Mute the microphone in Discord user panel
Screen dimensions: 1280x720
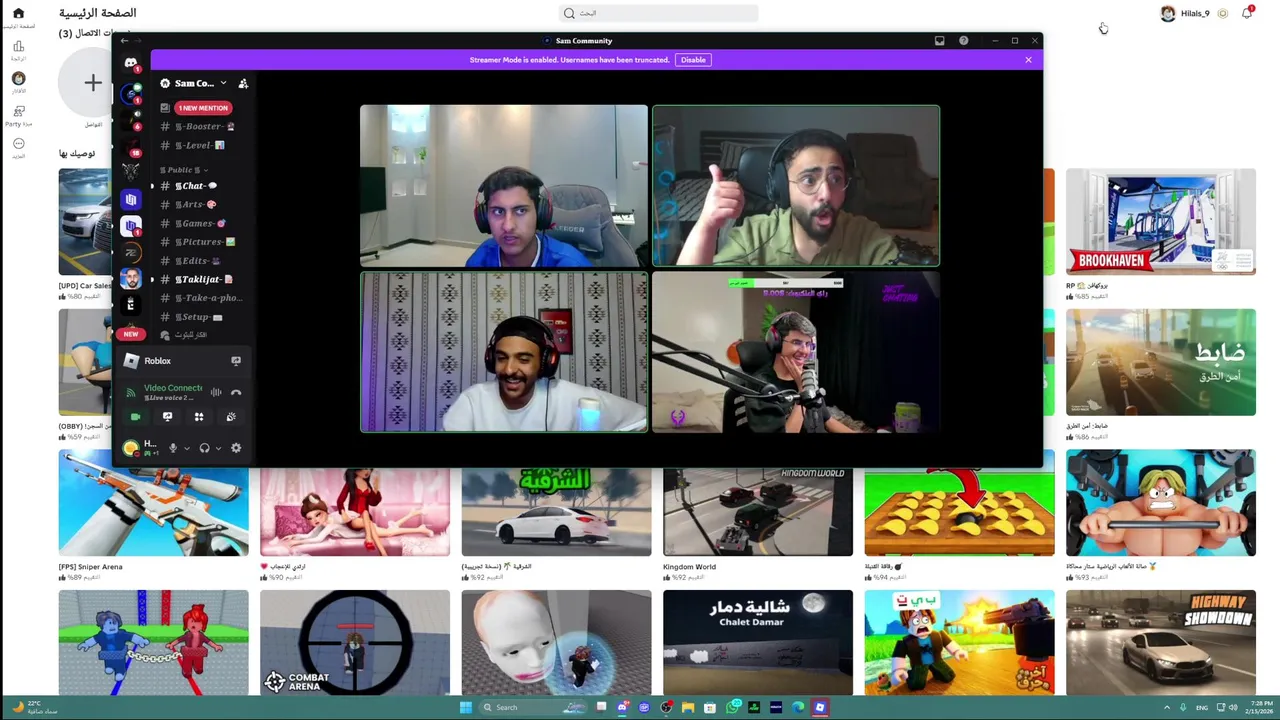coord(172,448)
